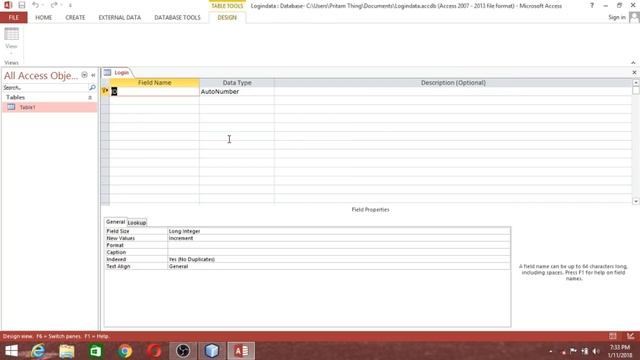Screen dimensions: 640x360
Task: Open All Access Objects pane dropdown arrow
Action: (84, 75)
